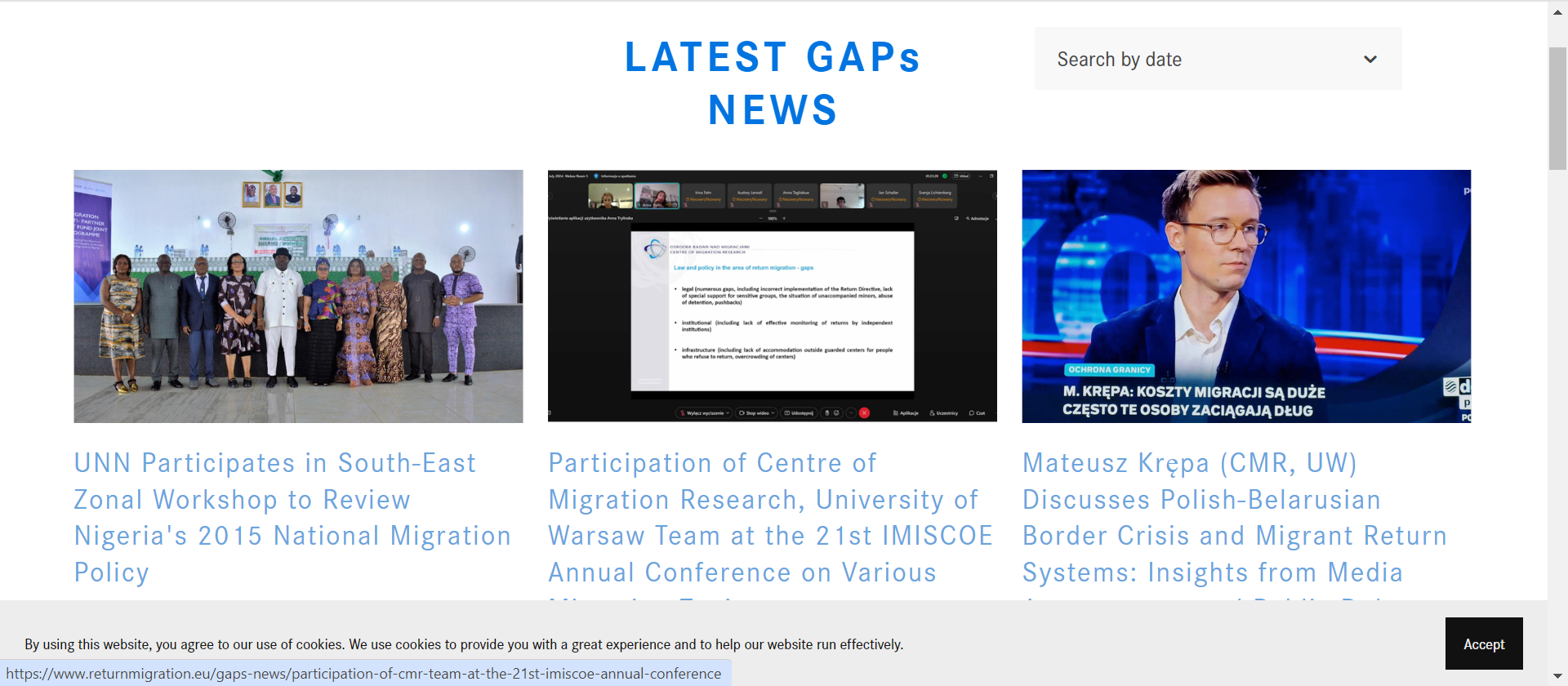This screenshot has height=686, width=1568.
Task: Click the white presentation slide in the Webex thumbnail
Action: pos(772,311)
